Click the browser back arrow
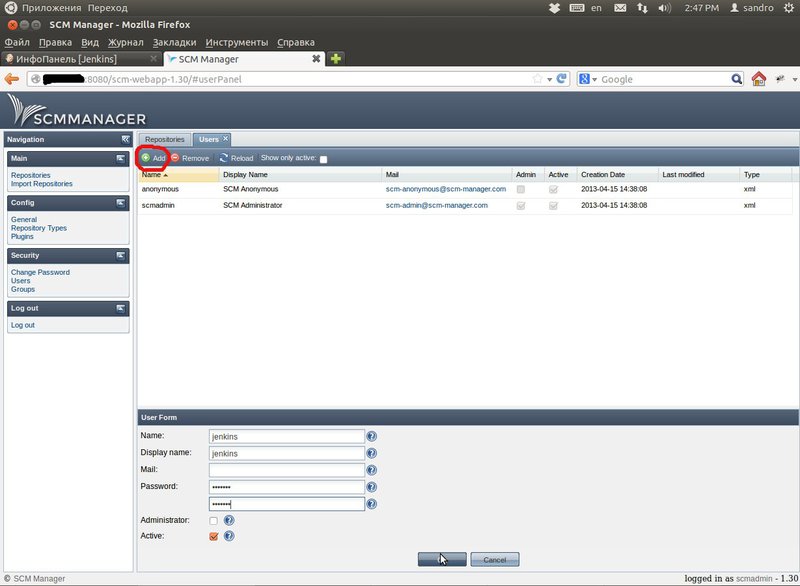This screenshot has height=586, width=800. [x=12, y=79]
